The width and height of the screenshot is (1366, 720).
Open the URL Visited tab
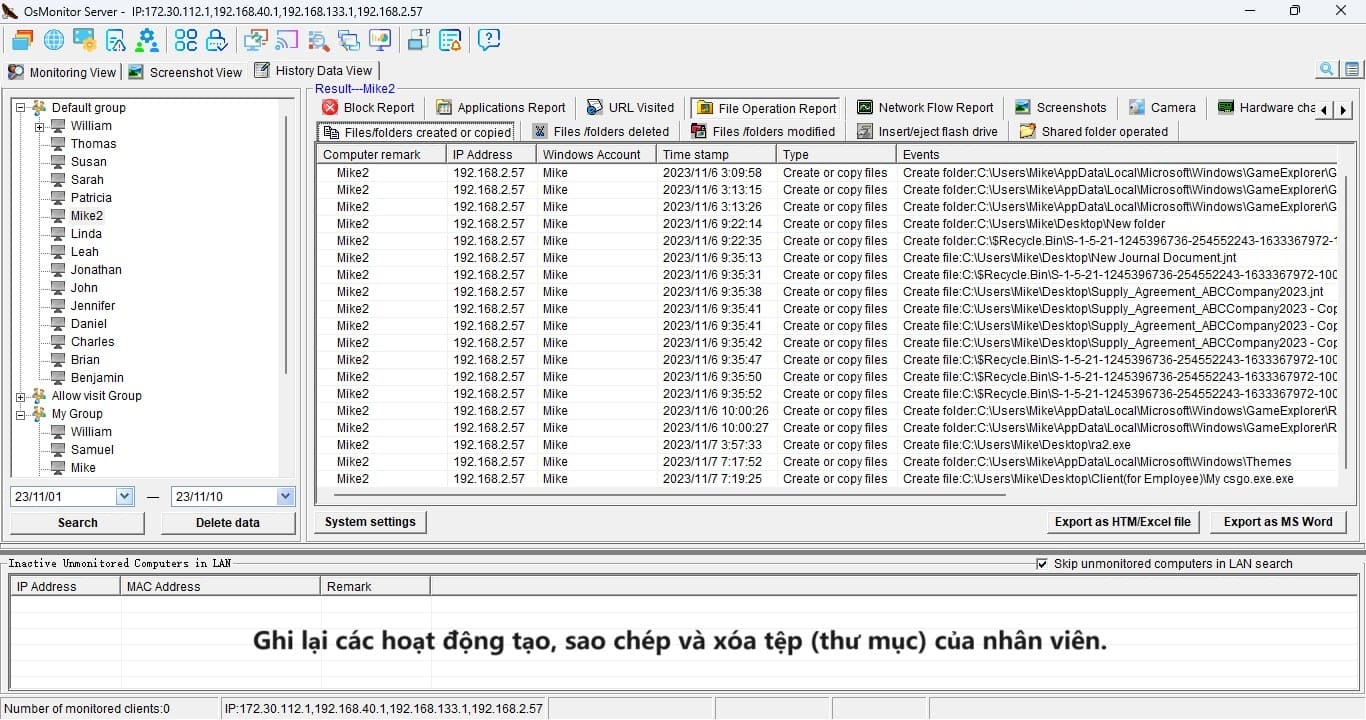pos(630,107)
